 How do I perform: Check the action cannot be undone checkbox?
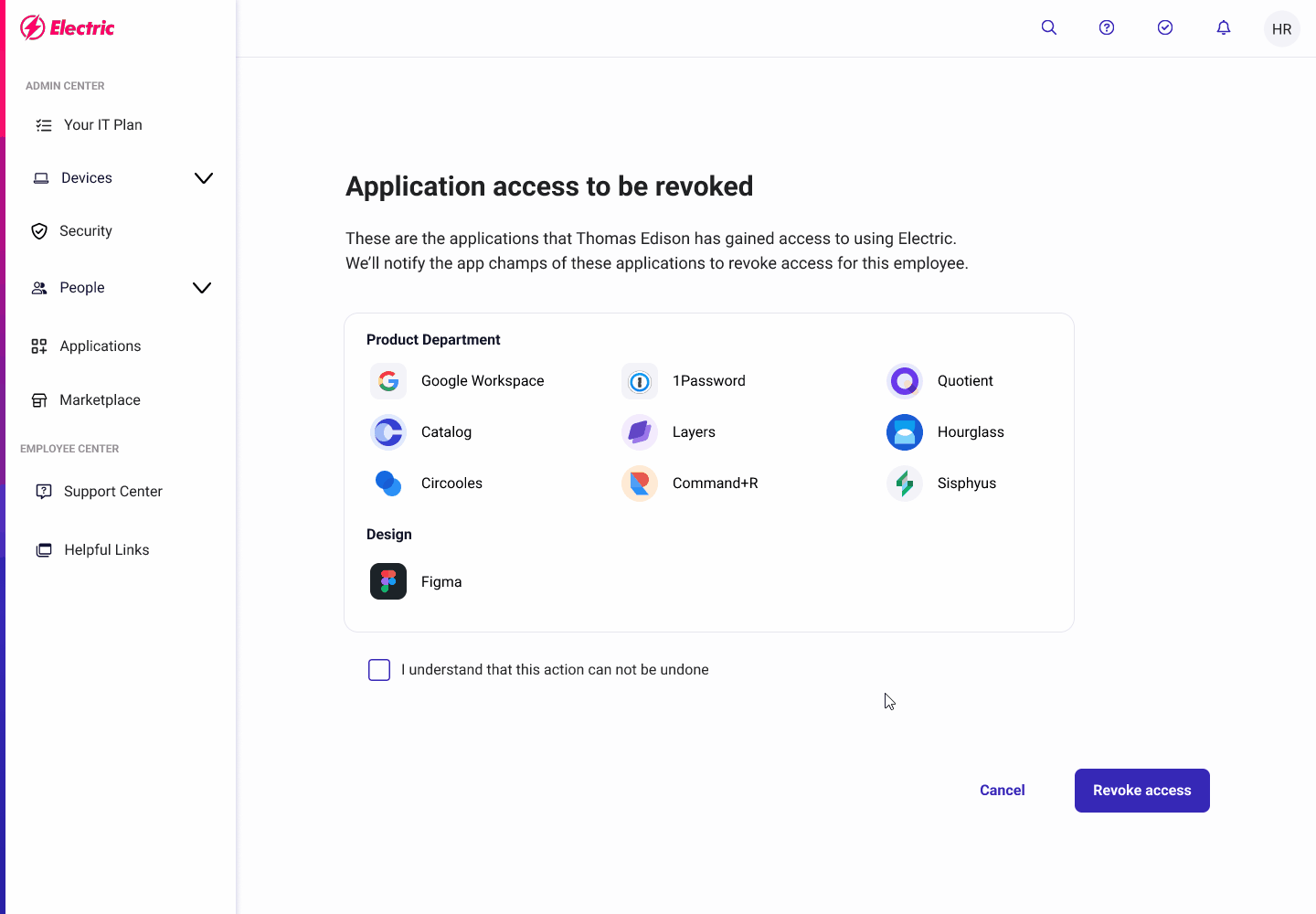pyautogui.click(x=379, y=670)
